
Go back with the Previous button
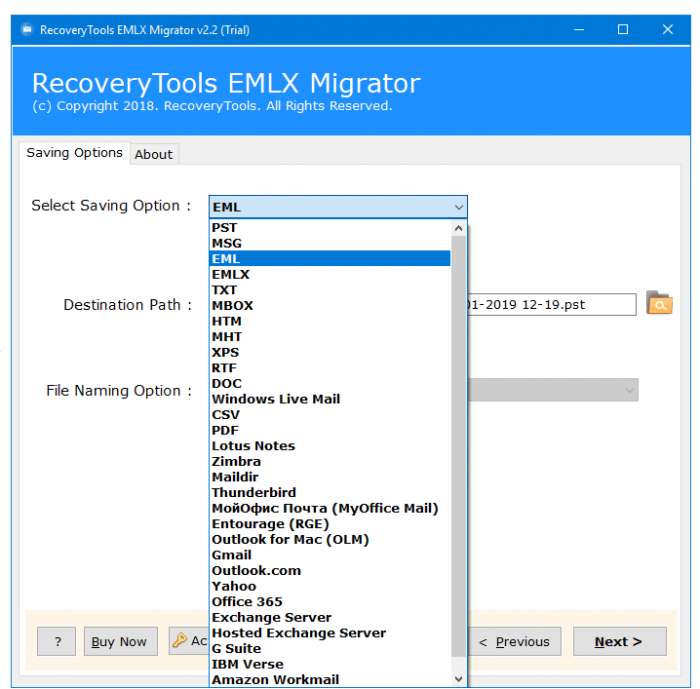514,641
